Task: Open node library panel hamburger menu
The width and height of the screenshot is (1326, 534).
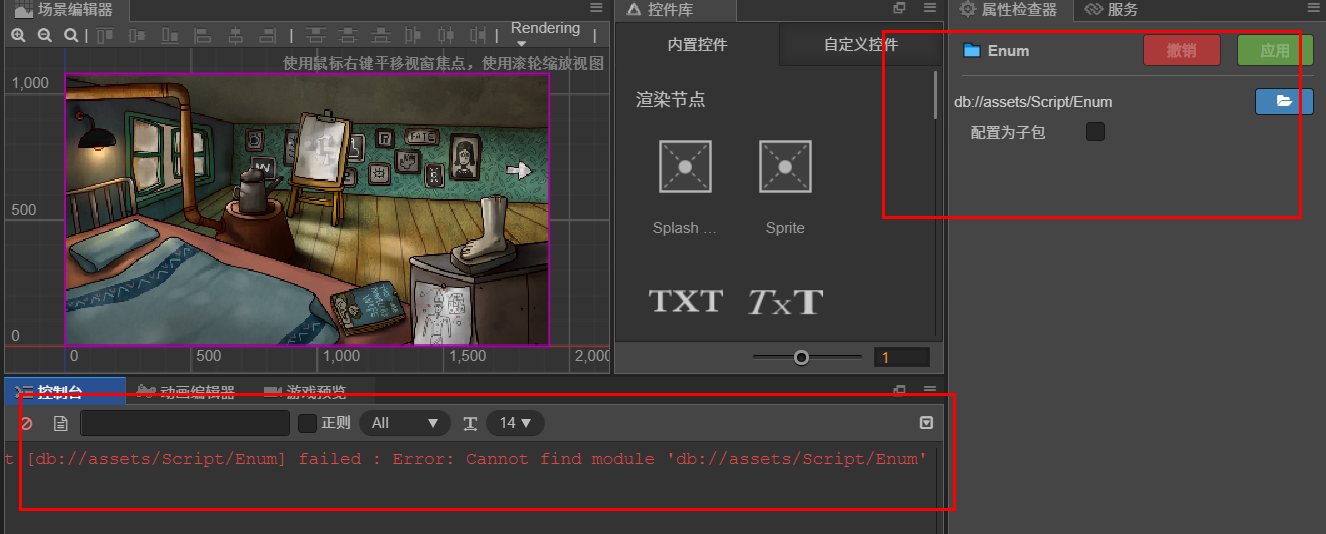Action: point(929,8)
